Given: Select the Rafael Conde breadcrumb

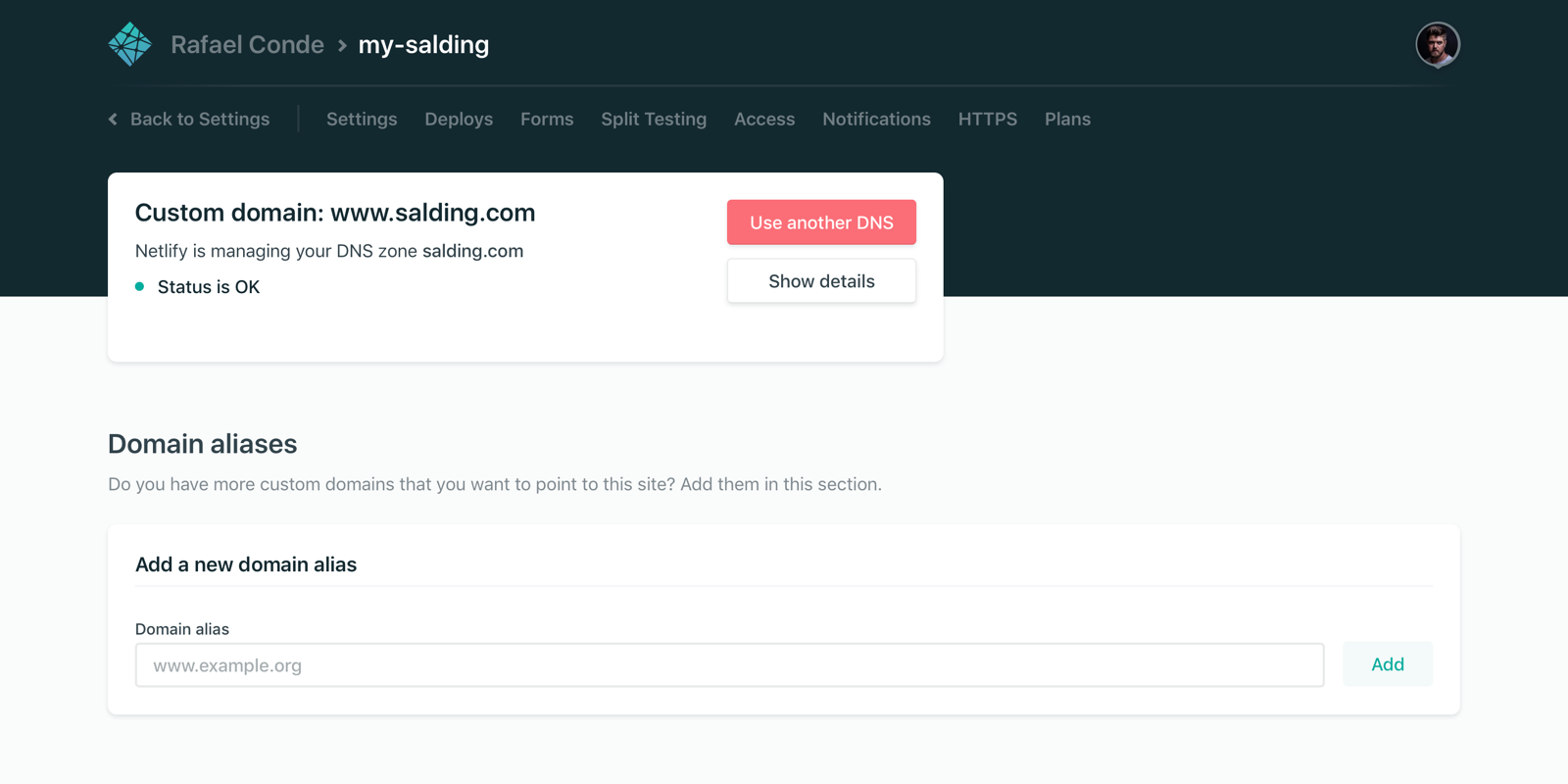Looking at the screenshot, I should click(247, 44).
